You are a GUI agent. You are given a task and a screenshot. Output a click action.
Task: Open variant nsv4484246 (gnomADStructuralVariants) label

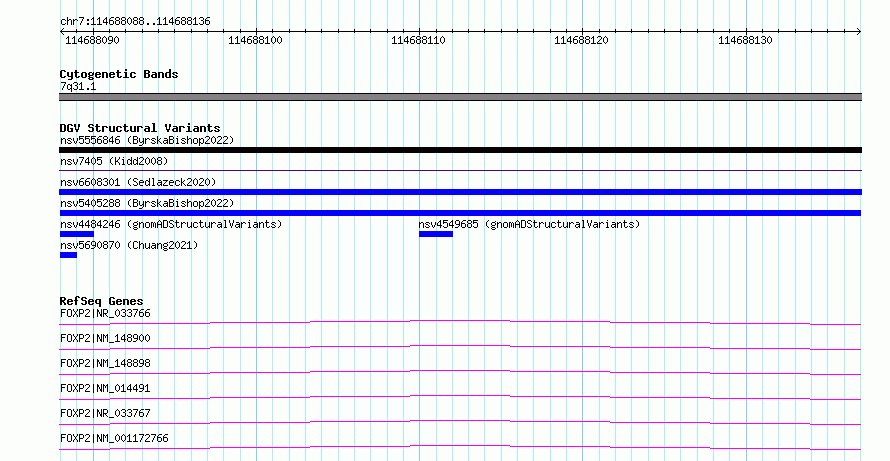pos(171,224)
